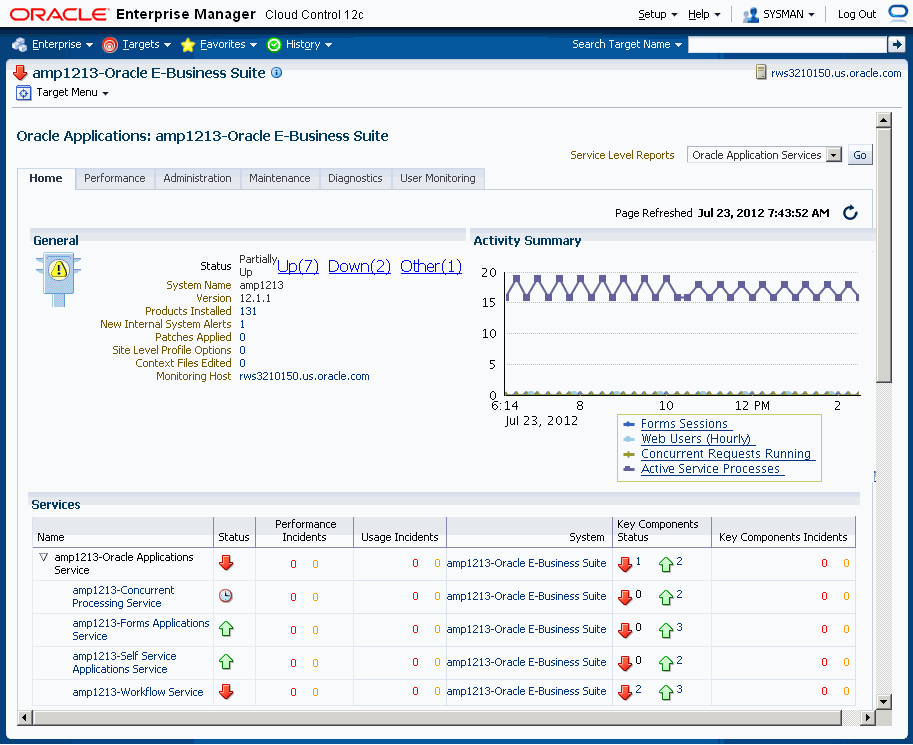
Task: Click the Favorites star icon
Action: (188, 45)
